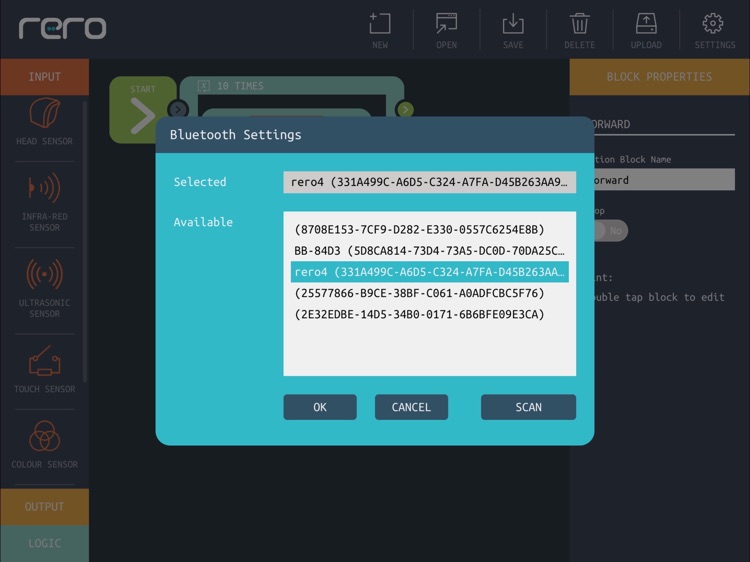Click the rero logo

[x=62, y=28]
